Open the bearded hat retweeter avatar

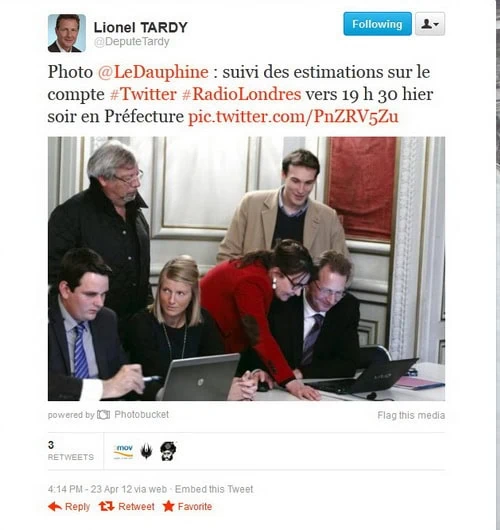pos(168,451)
